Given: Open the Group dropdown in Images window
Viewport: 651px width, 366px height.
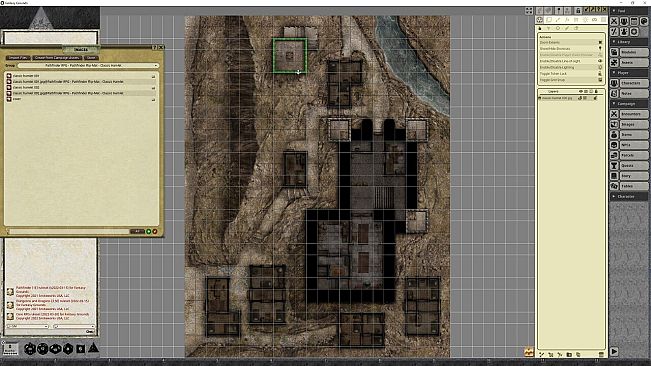Looking at the screenshot, I should click(x=88, y=66).
